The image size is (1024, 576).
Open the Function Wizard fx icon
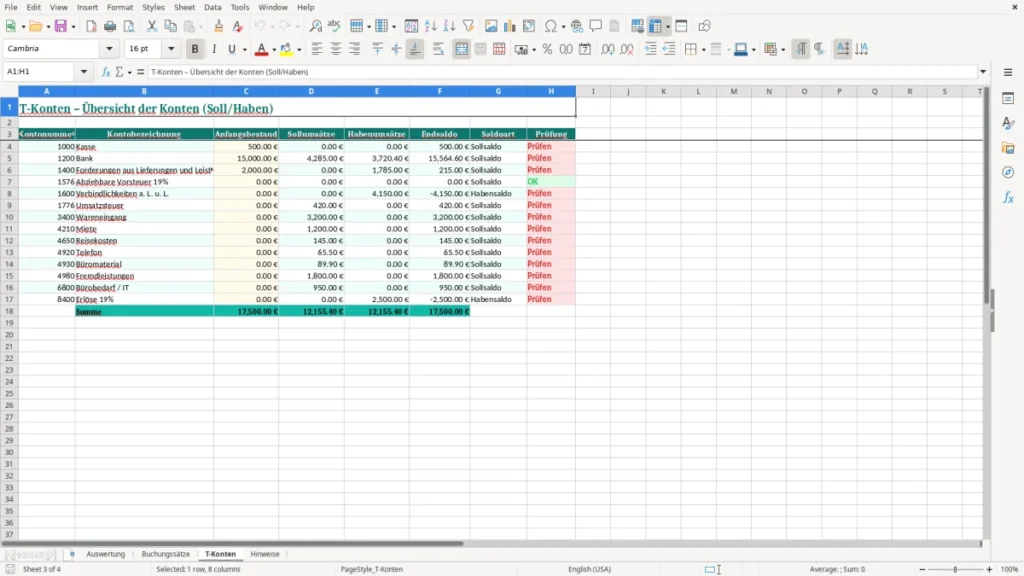coord(106,72)
